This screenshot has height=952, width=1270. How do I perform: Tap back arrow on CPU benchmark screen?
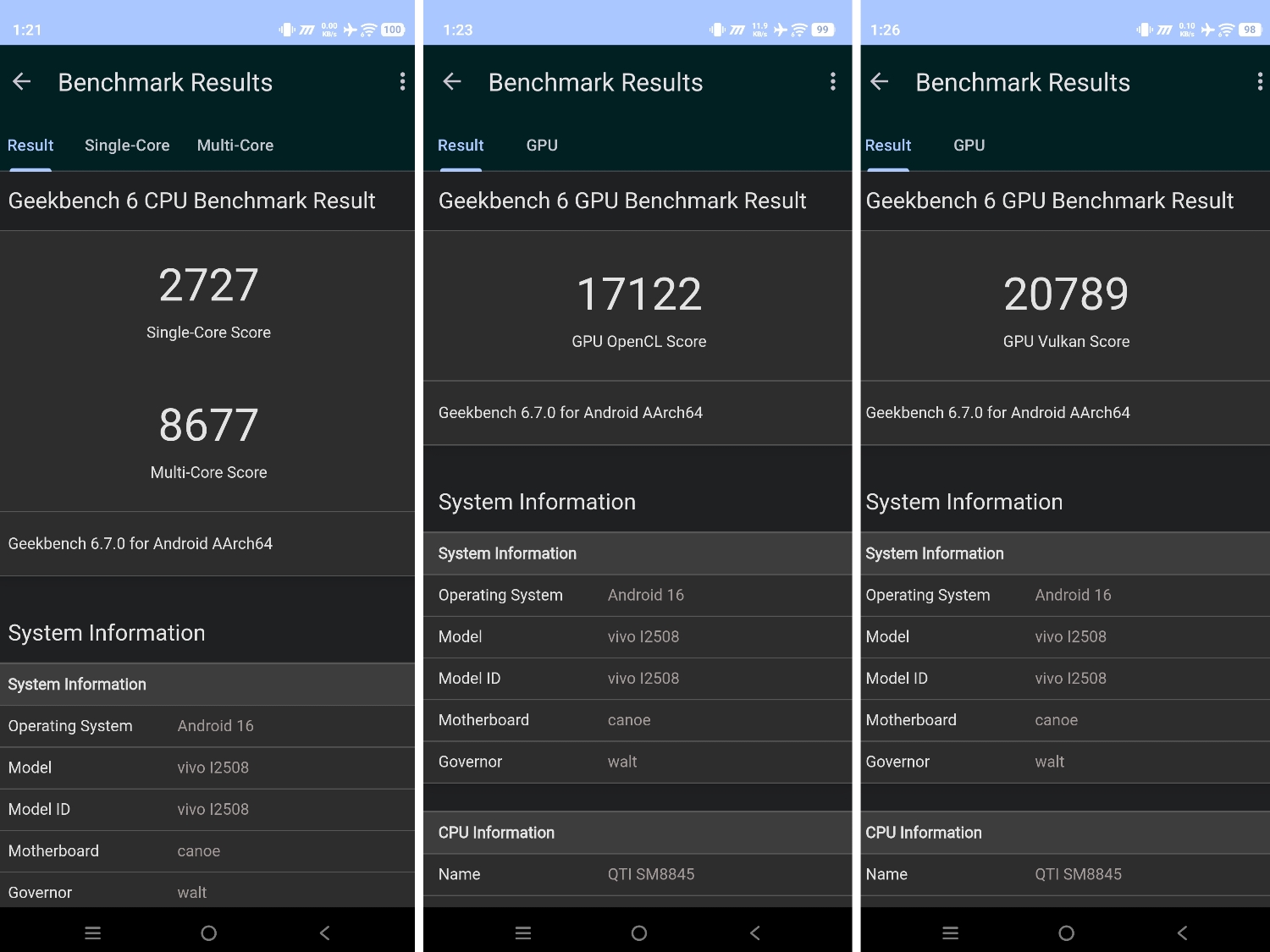pos(22,82)
